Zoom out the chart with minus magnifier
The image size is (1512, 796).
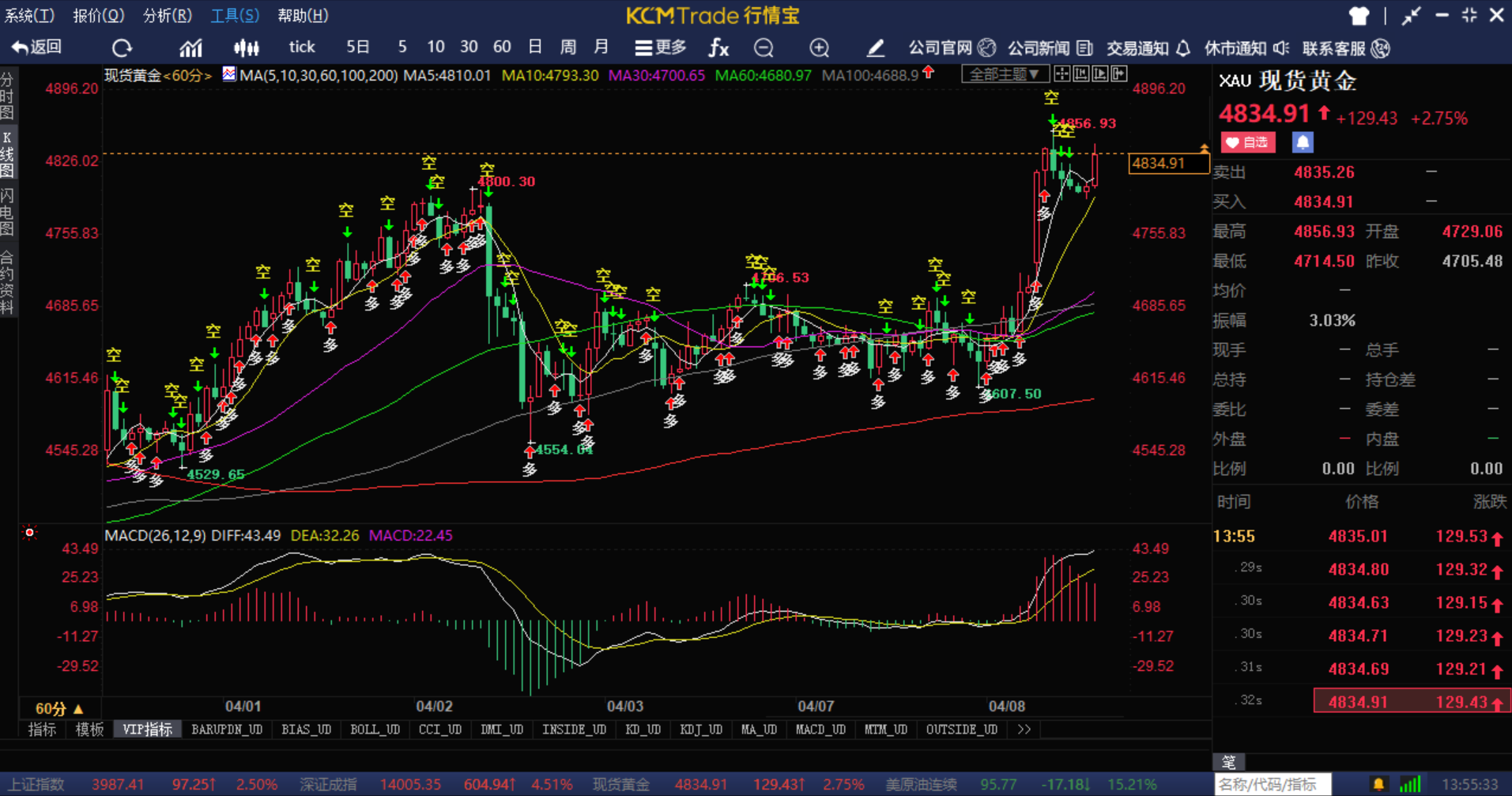coord(764,48)
